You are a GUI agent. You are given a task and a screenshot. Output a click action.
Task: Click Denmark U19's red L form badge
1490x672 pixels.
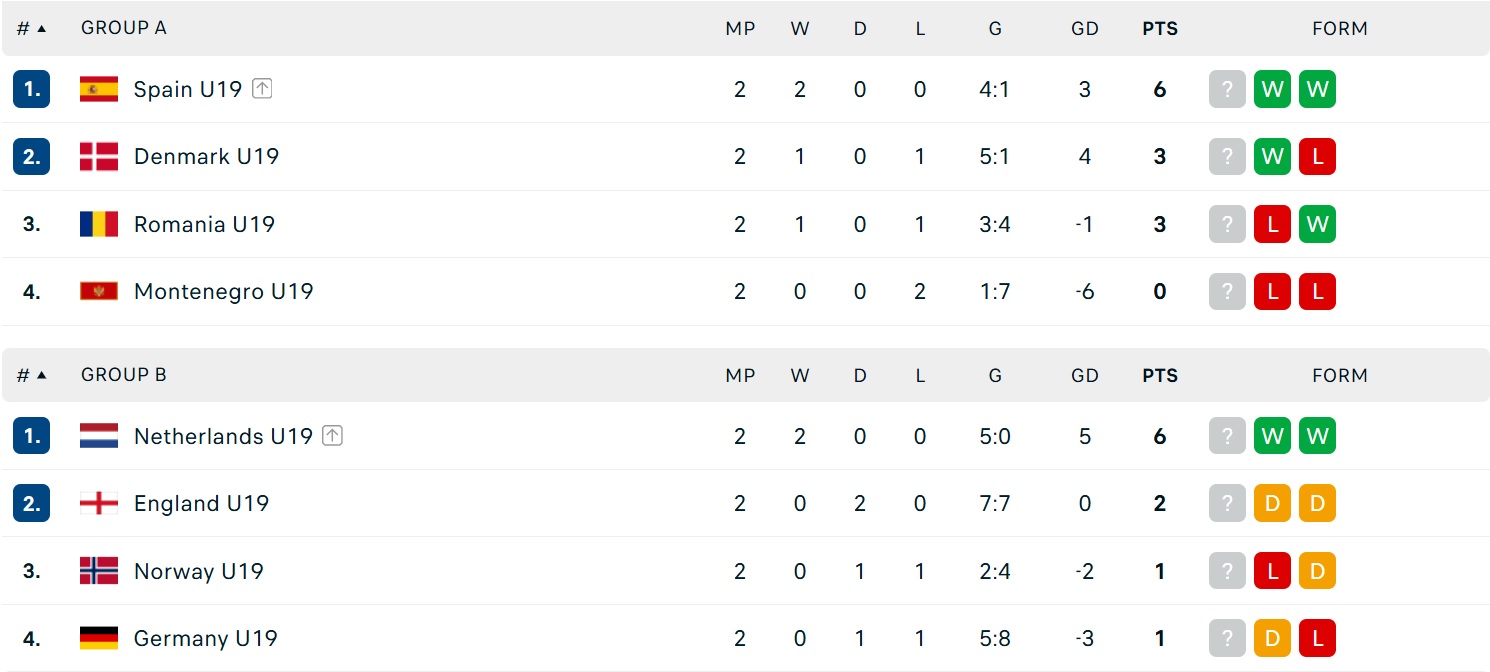click(1317, 156)
